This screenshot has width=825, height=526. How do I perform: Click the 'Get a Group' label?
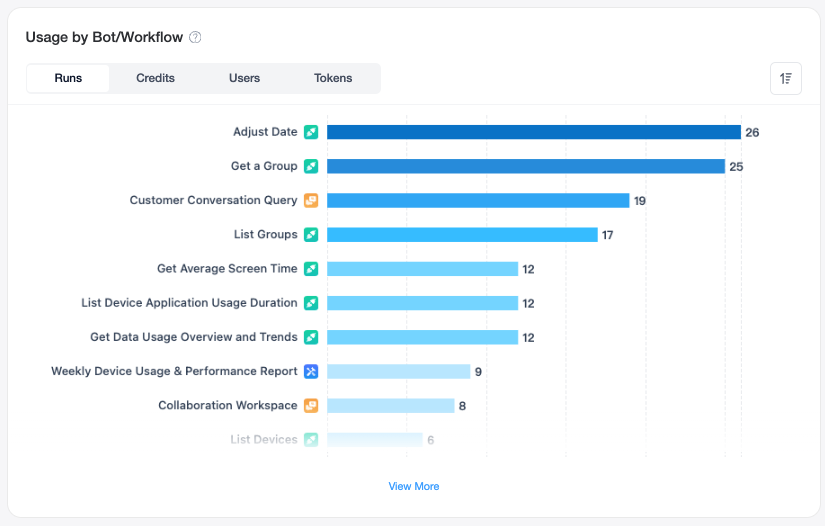(264, 166)
